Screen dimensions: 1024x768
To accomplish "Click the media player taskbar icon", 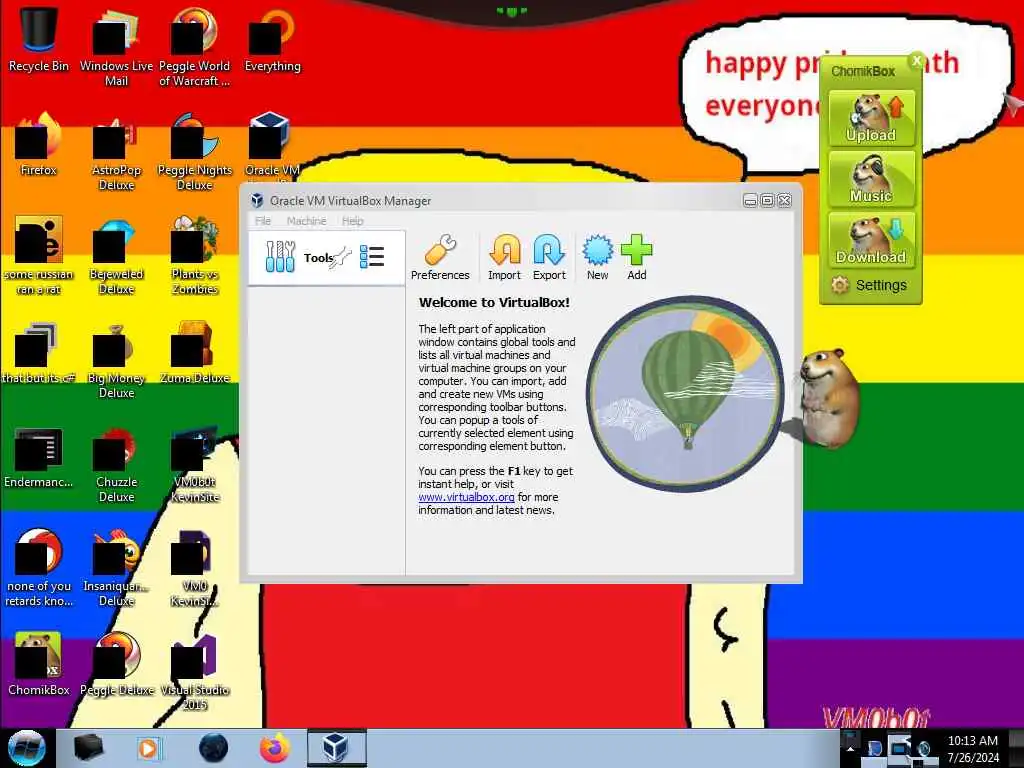I will (148, 748).
